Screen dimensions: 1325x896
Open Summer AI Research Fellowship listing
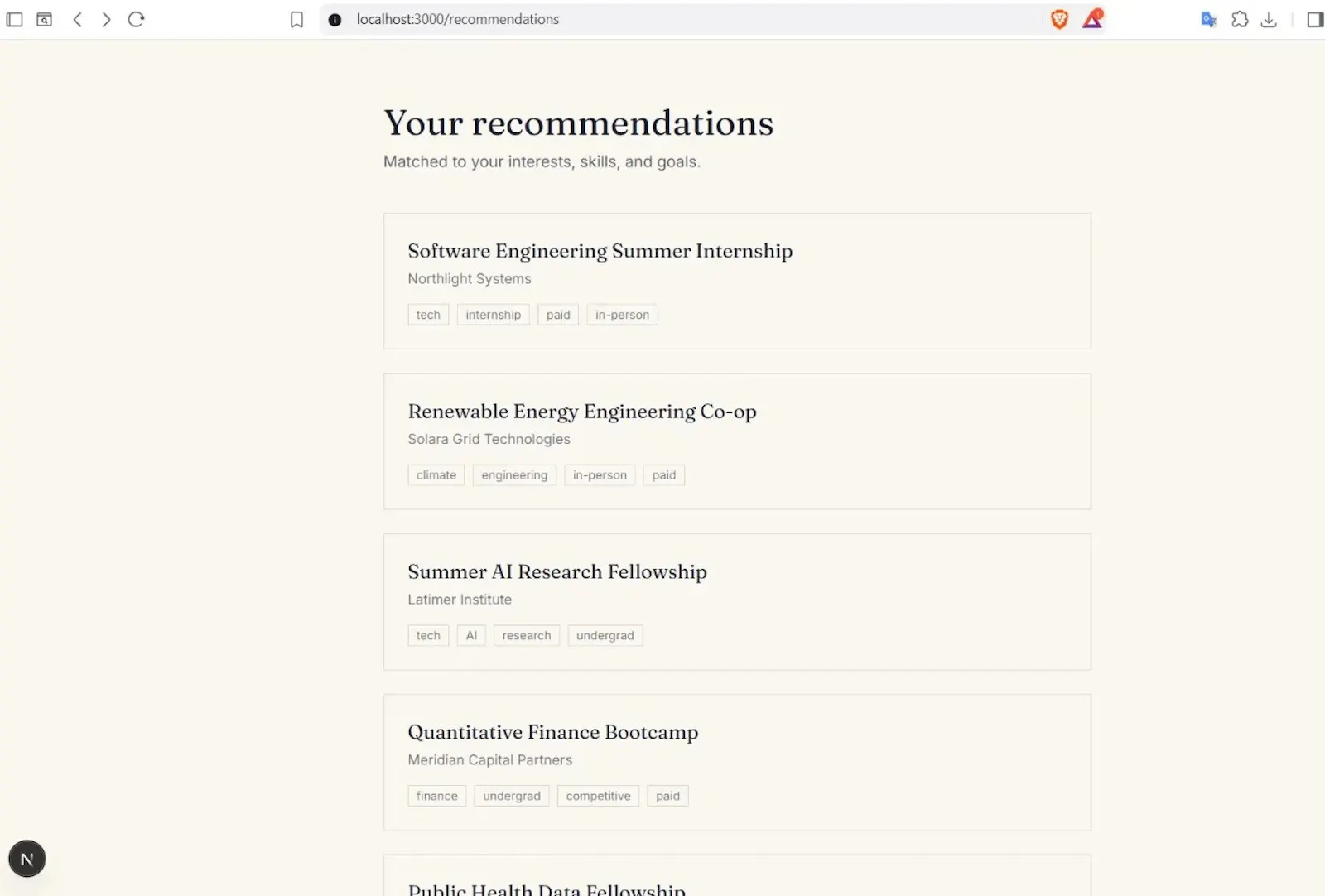click(737, 602)
